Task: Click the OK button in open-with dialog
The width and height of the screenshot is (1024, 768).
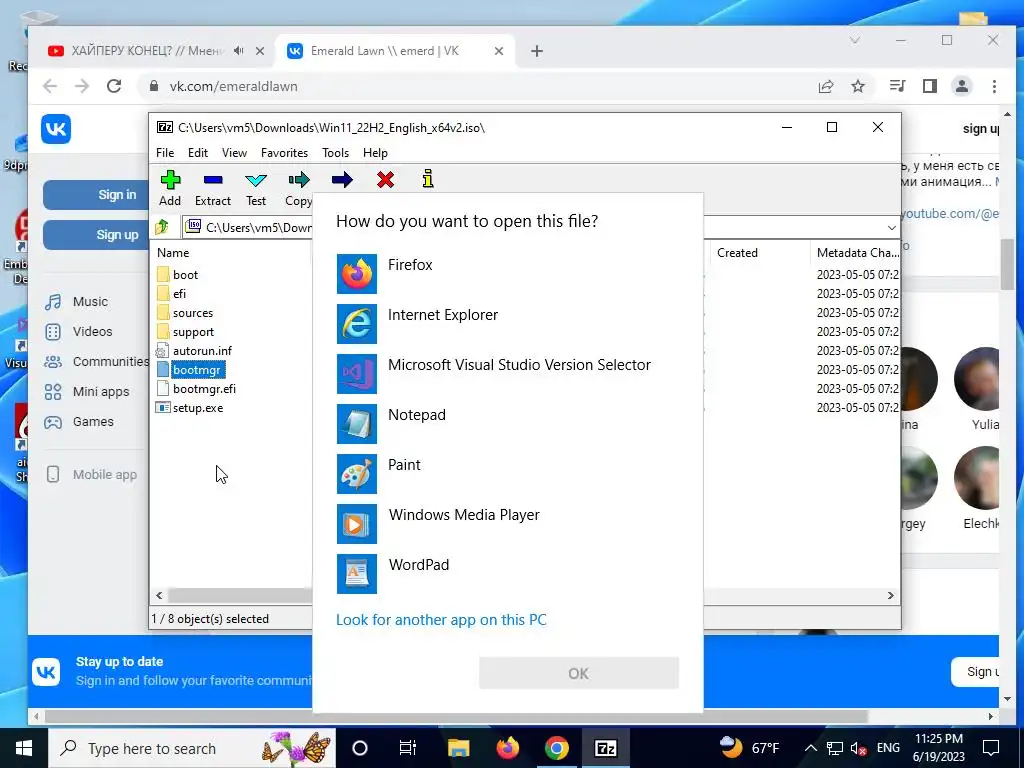Action: 579,673
